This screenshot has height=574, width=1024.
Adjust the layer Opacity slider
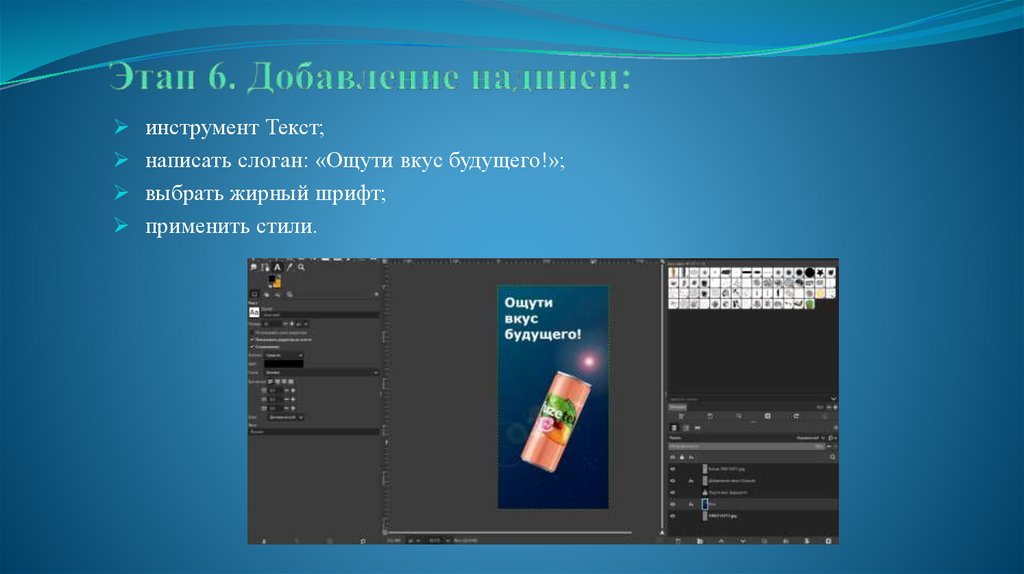(746, 446)
